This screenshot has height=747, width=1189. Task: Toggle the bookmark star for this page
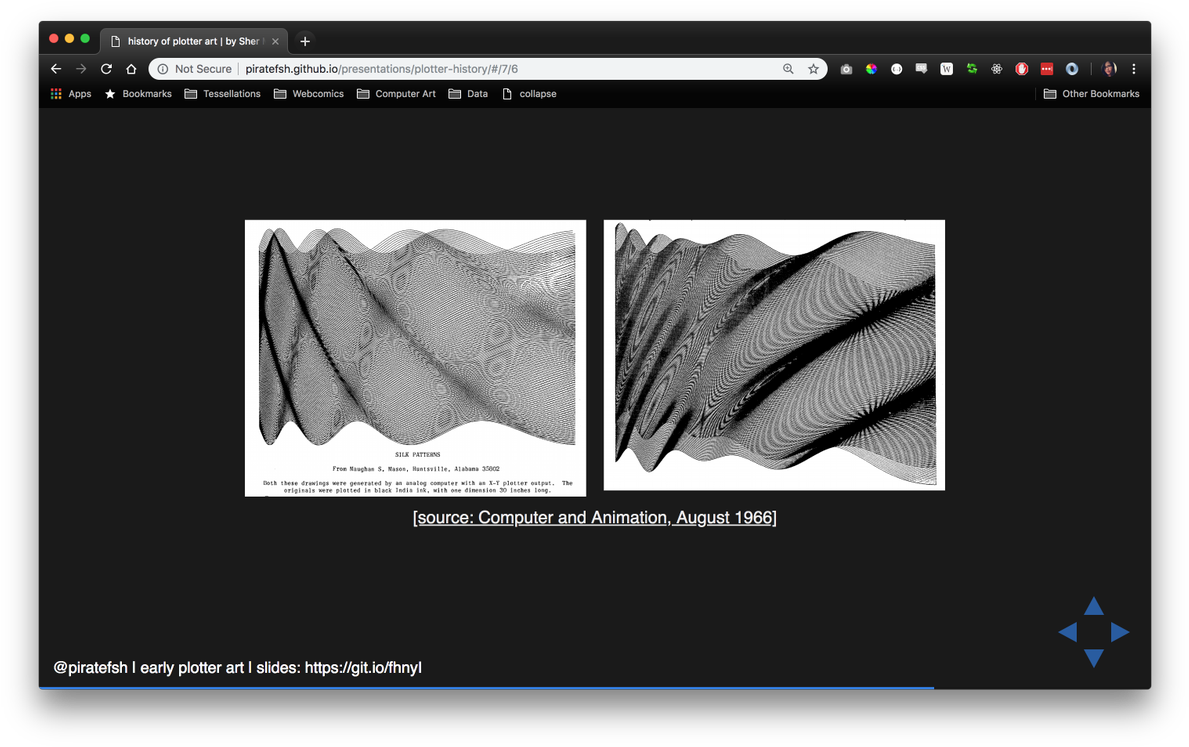point(812,69)
